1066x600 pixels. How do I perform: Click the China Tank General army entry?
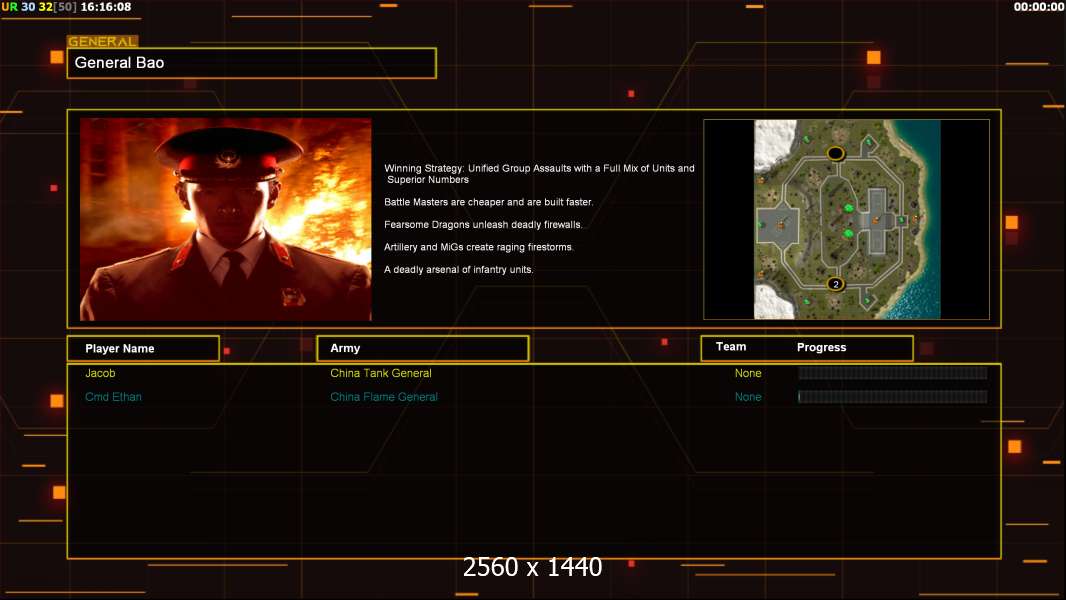(x=381, y=373)
